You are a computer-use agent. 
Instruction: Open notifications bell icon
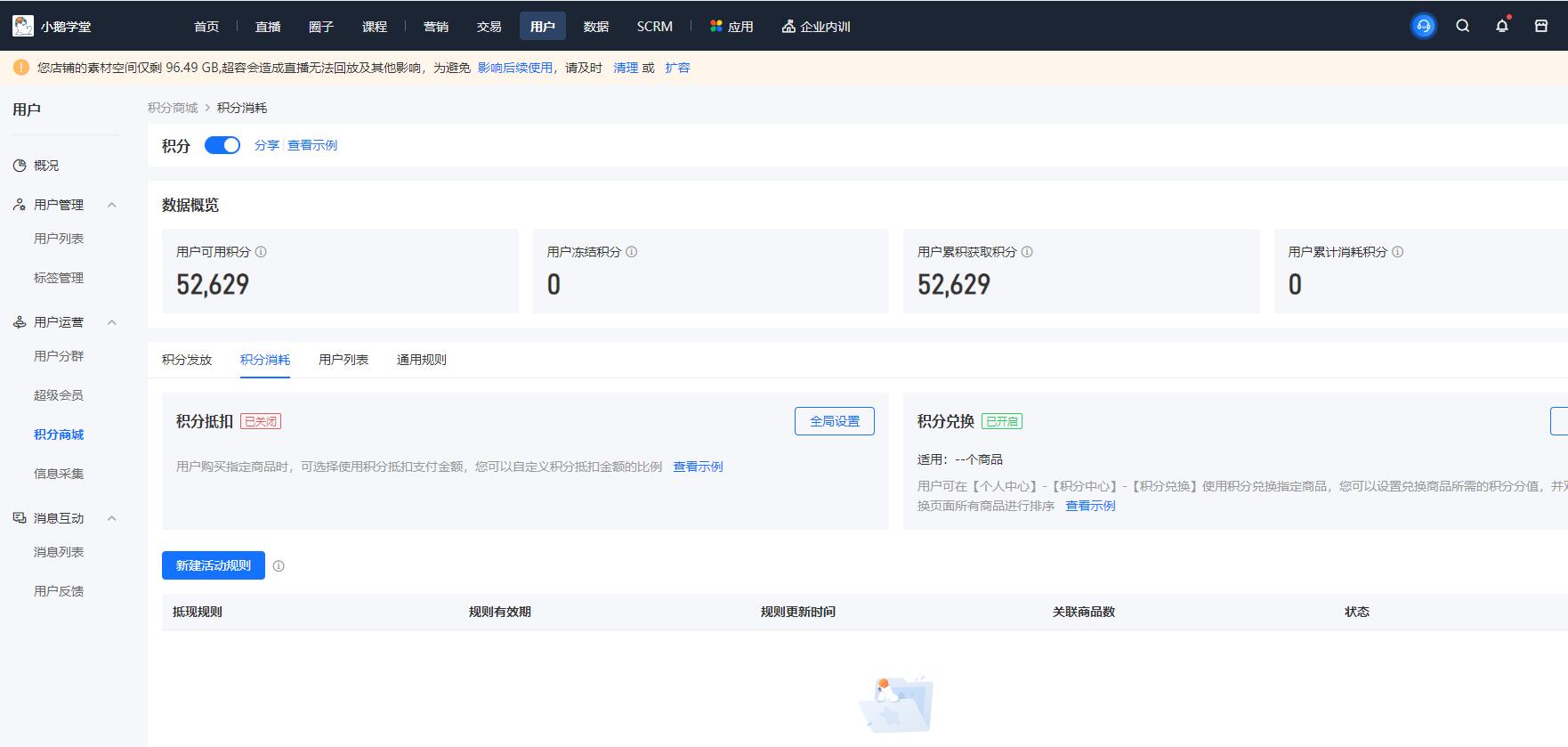click(1502, 26)
